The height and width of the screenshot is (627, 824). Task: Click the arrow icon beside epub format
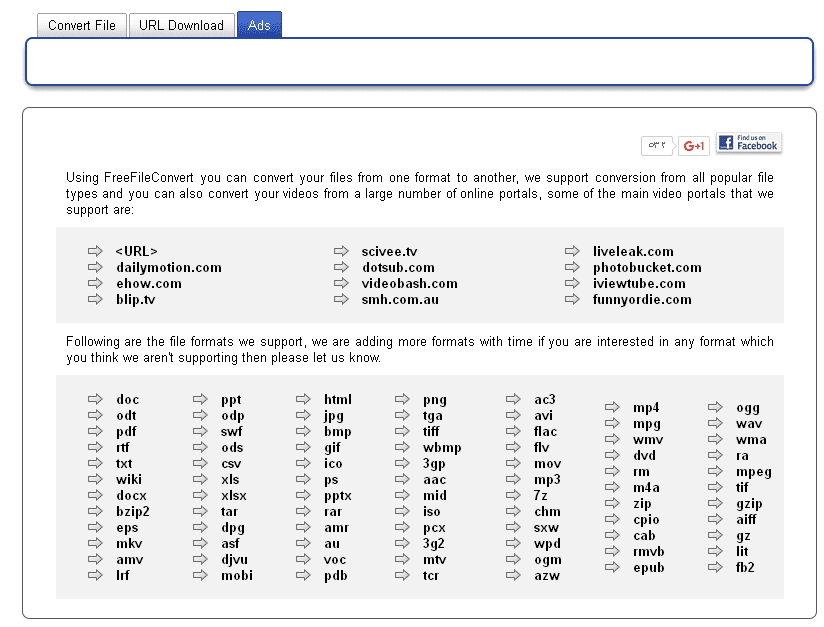(612, 567)
